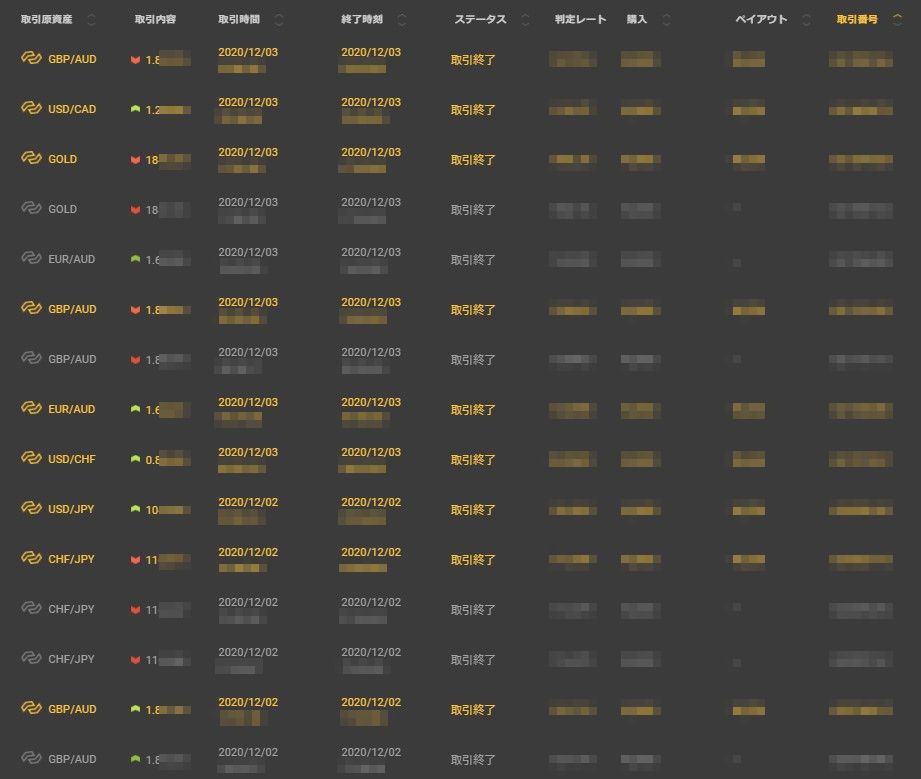Toggle sort arrows next to 終了時刻
The image size is (921, 779).
pos(402,20)
